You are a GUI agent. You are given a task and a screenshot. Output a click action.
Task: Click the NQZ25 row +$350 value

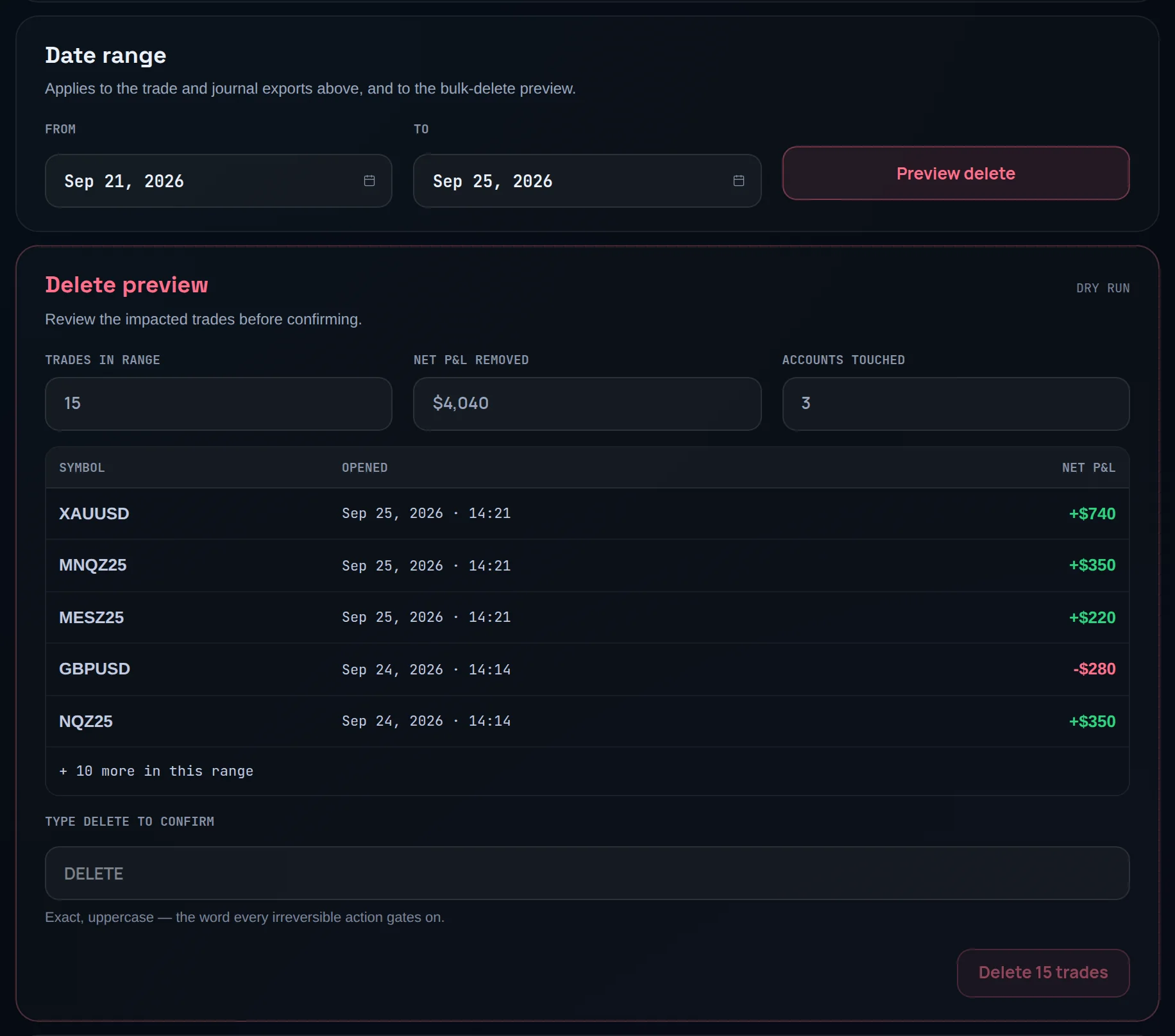1092,721
